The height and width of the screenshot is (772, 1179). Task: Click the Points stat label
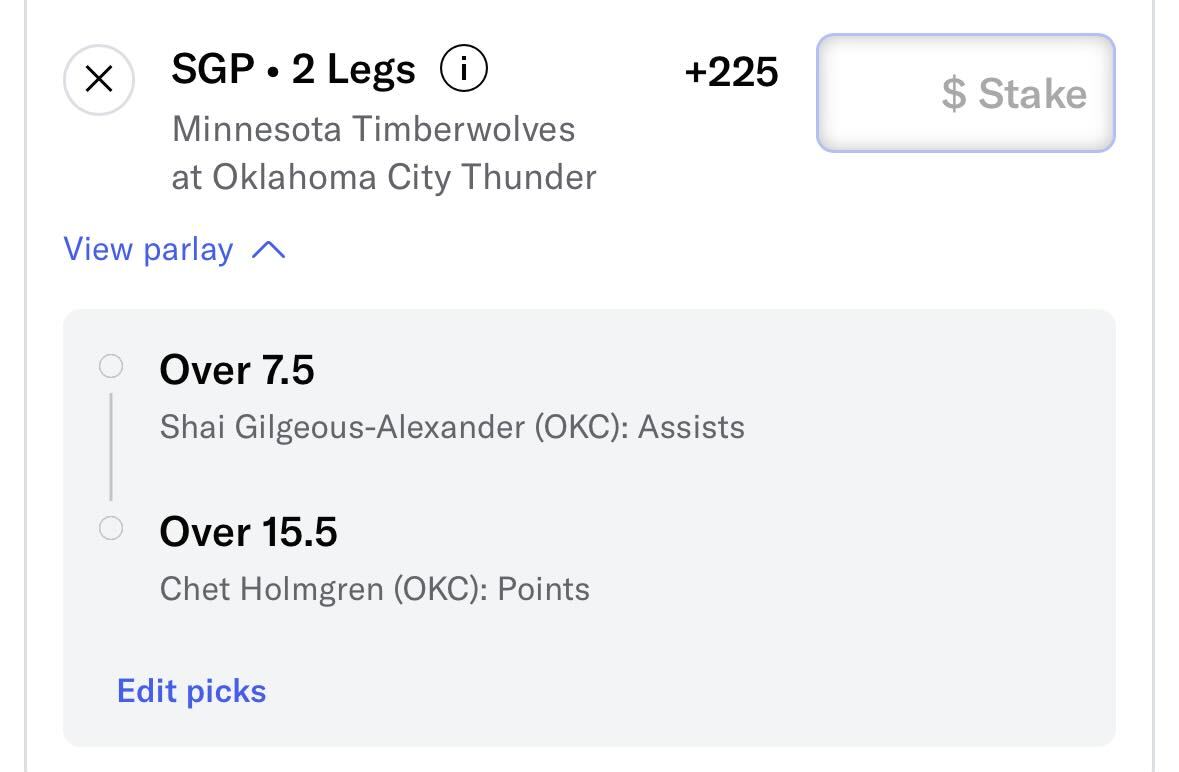click(x=544, y=589)
